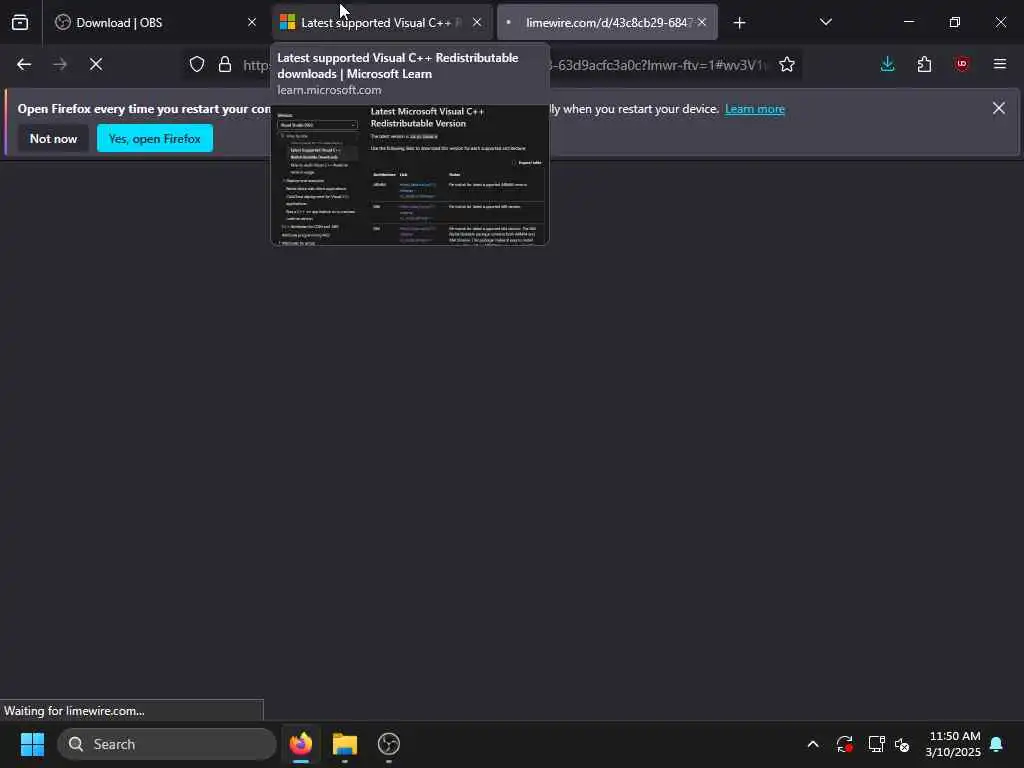This screenshot has height=768, width=1024.
Task: Dismiss the Firefox startup notification bar
Action: pos(999,108)
